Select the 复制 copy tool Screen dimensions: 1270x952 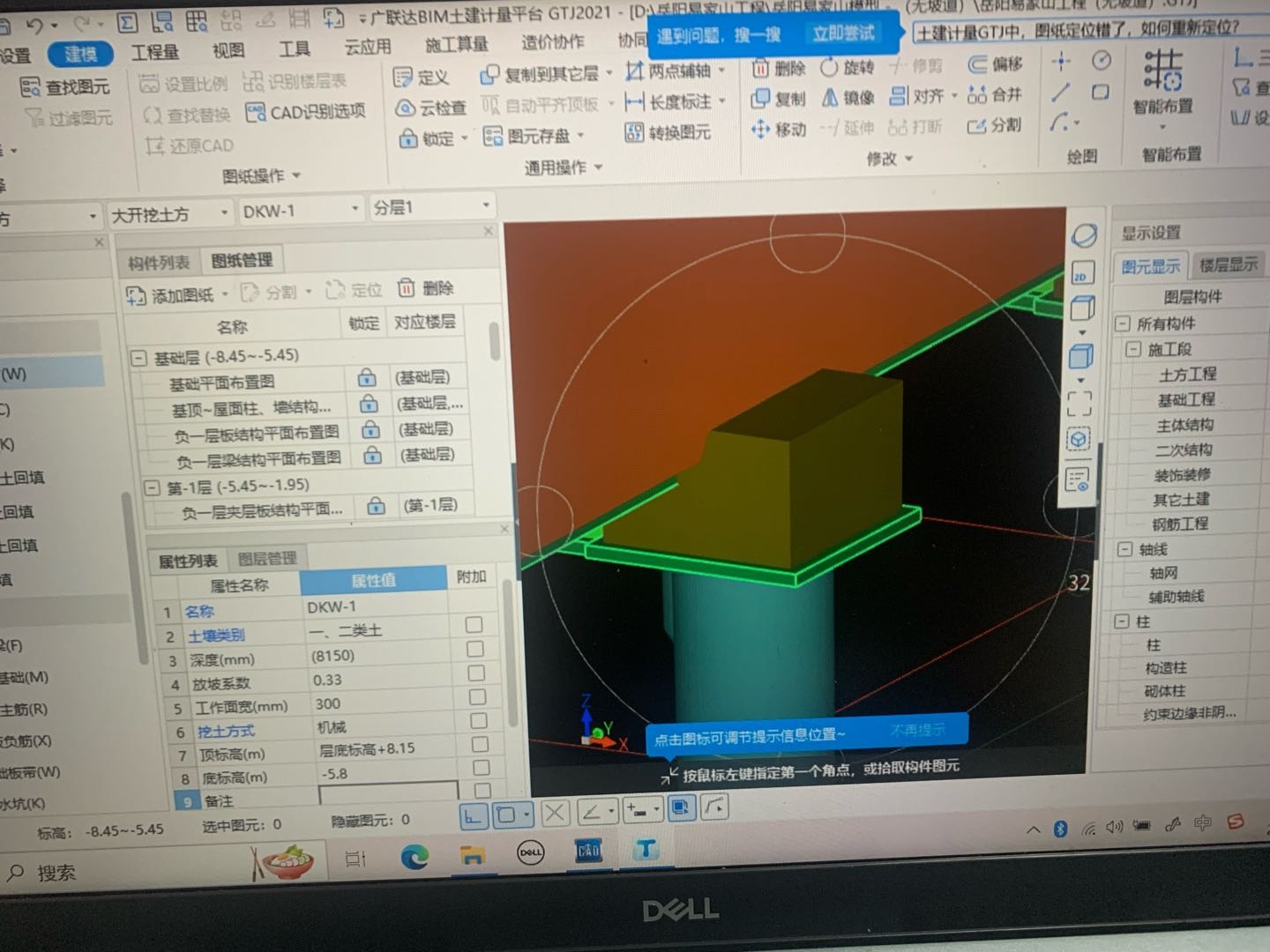click(x=778, y=98)
